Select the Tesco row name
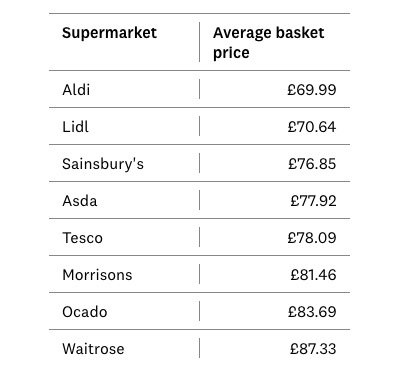Screen dimensions: 402x387 pos(82,238)
